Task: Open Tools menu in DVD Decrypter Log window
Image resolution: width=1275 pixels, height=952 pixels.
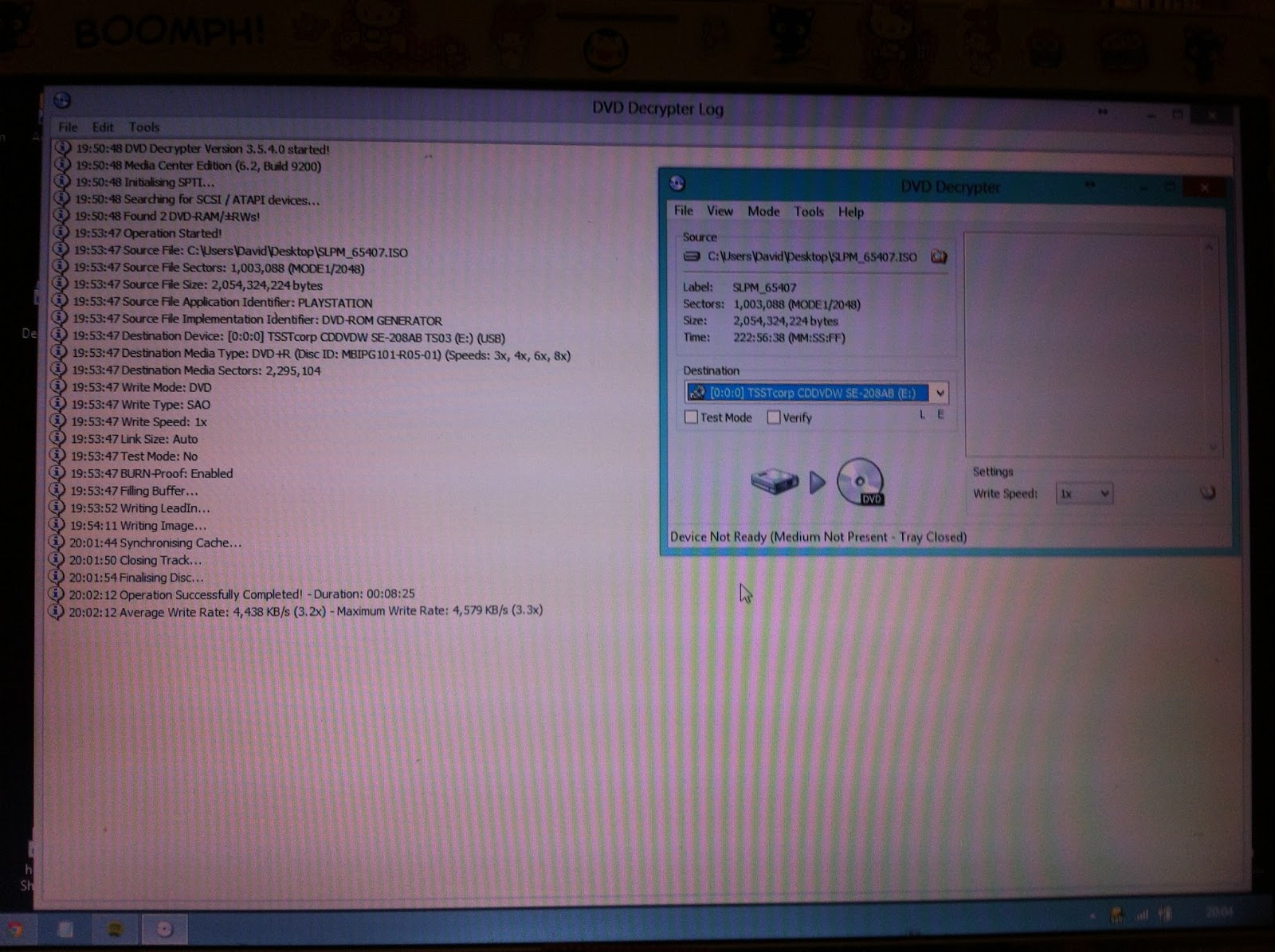Action: [144, 127]
